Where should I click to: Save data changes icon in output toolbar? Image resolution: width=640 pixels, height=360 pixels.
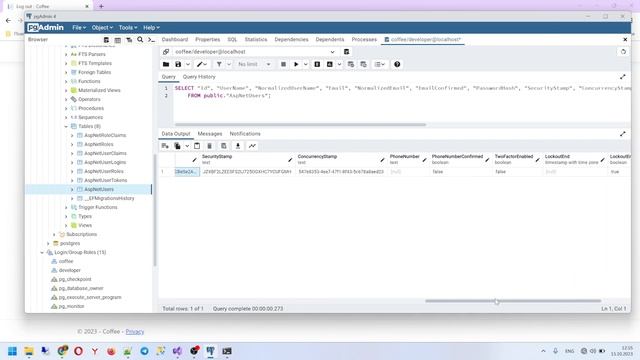coord(224,146)
